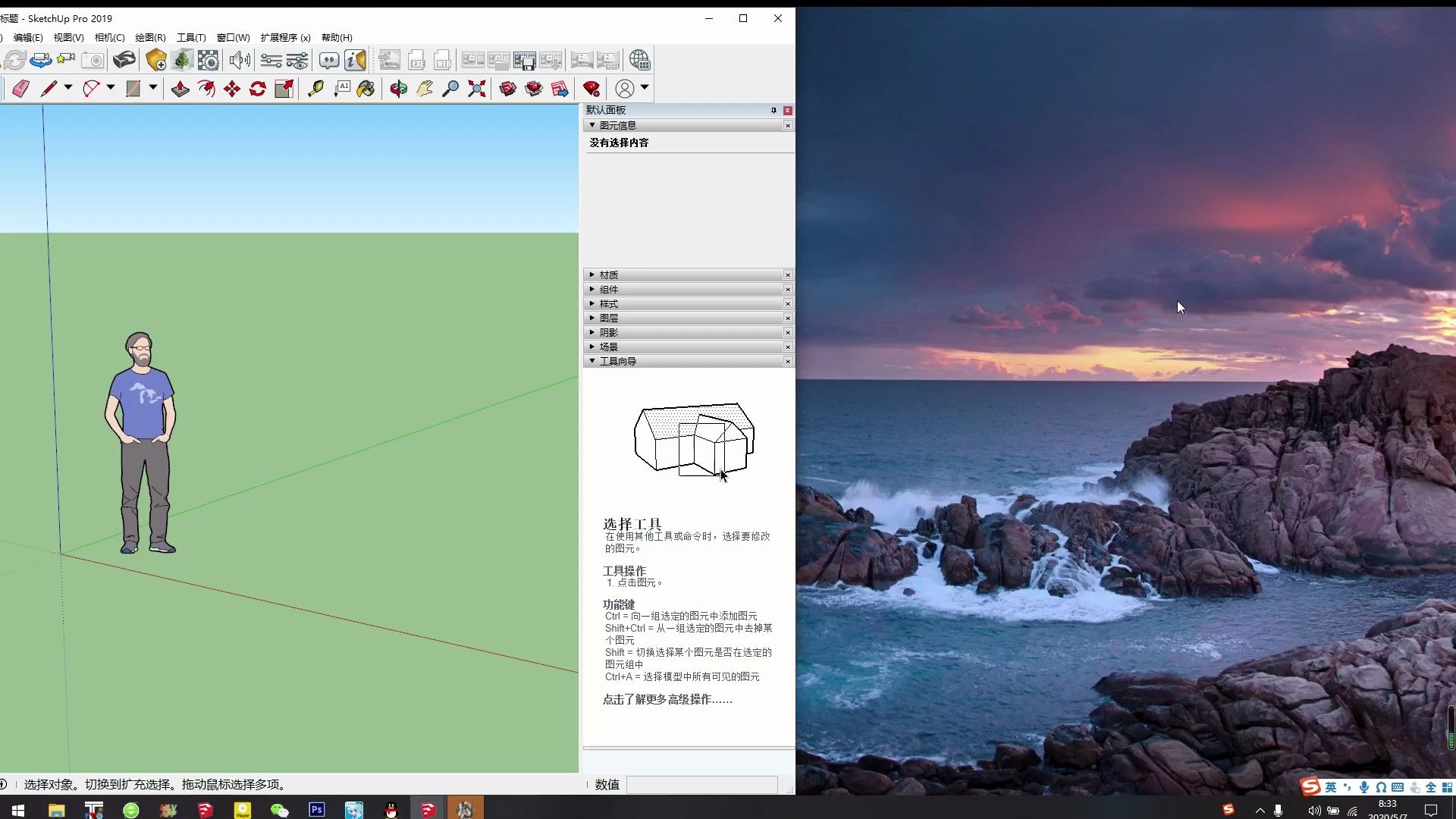Image resolution: width=1456 pixels, height=819 pixels.
Task: Click the 点击了解更多高级操作 link
Action: (x=666, y=699)
